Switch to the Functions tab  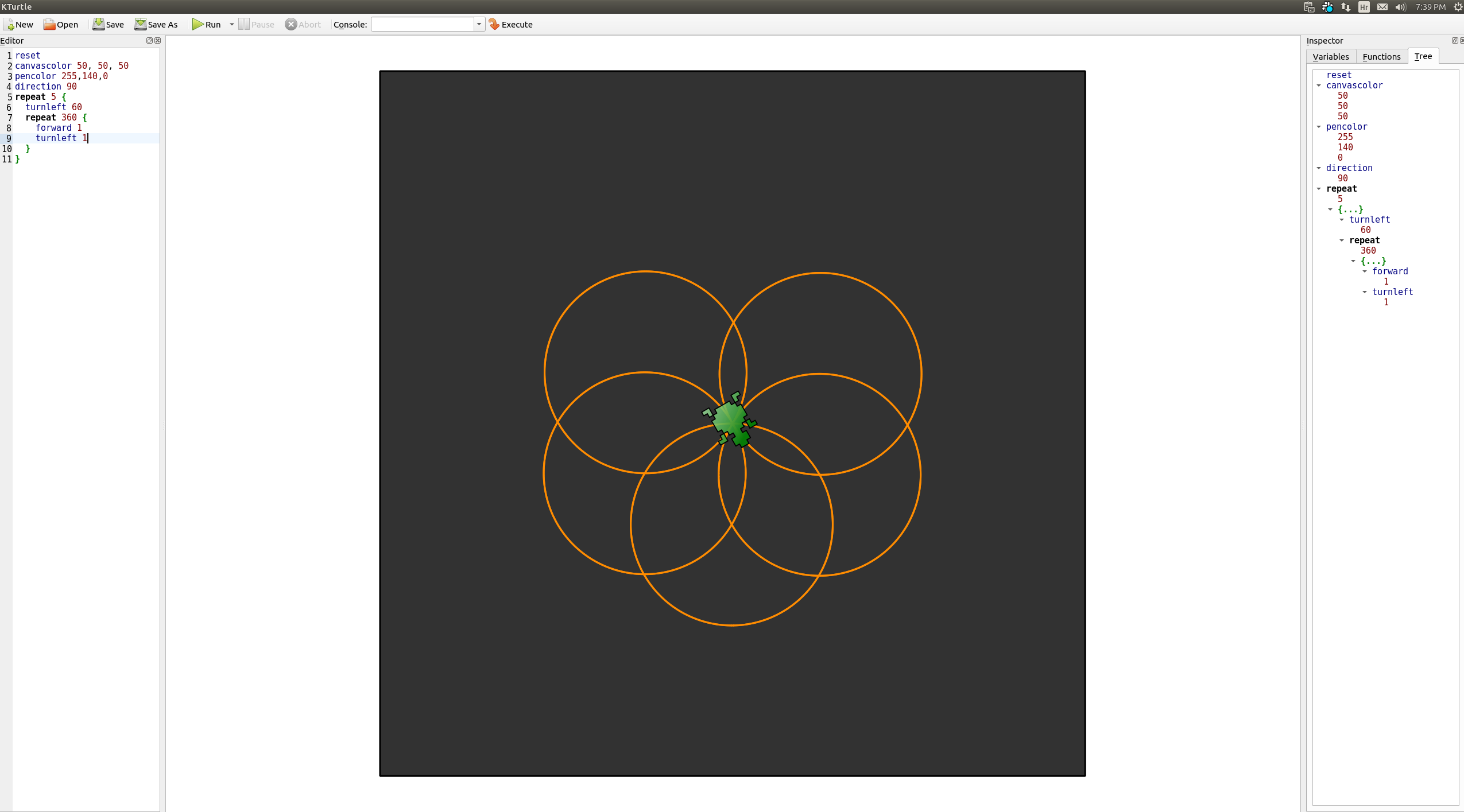(x=1381, y=56)
